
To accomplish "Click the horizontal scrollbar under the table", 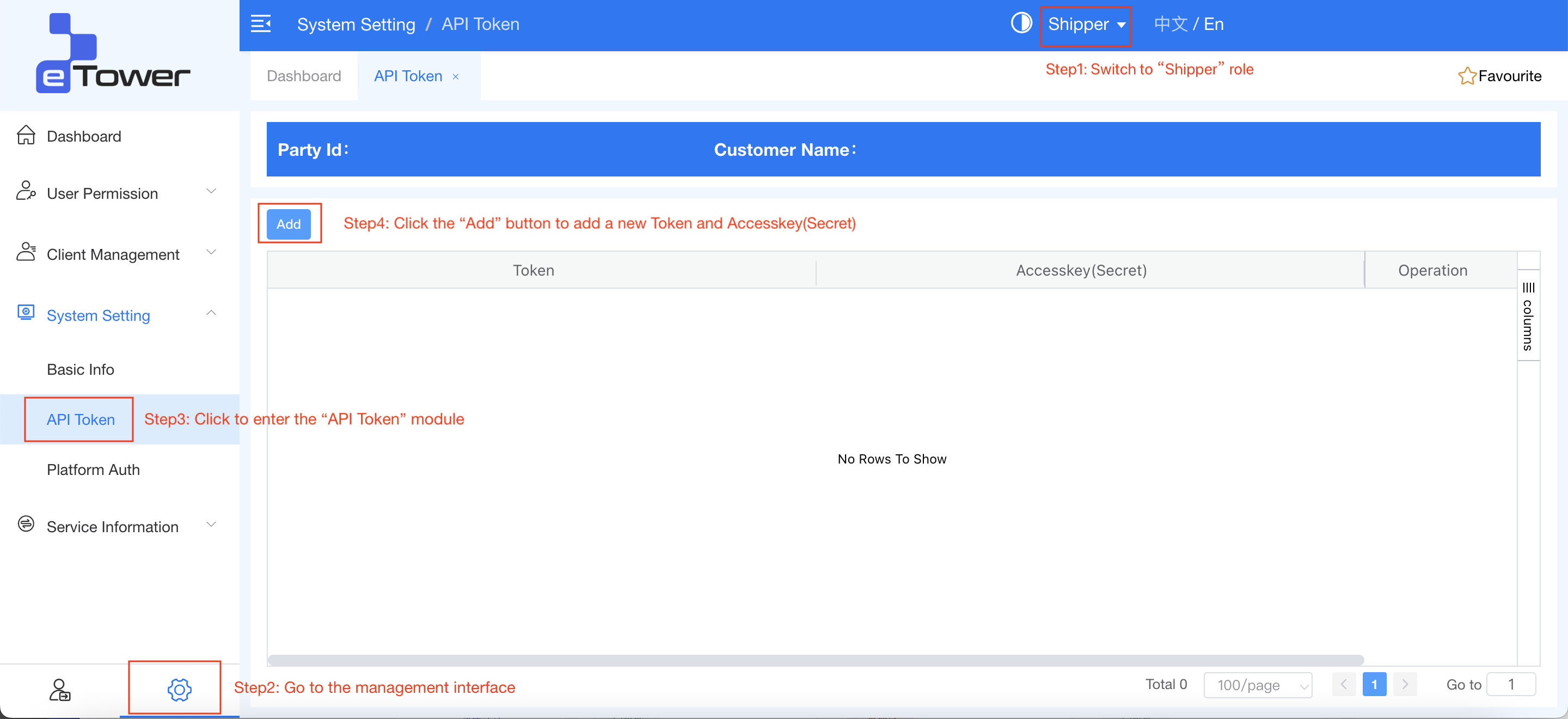I will (x=816, y=660).
